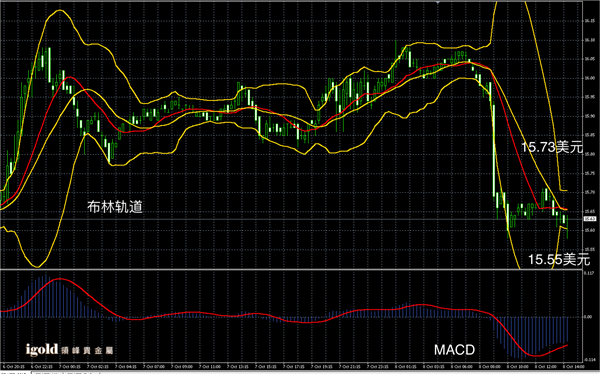Click the 7 Oct 09:00 time axis label
The image size is (600, 374).
coord(182,367)
